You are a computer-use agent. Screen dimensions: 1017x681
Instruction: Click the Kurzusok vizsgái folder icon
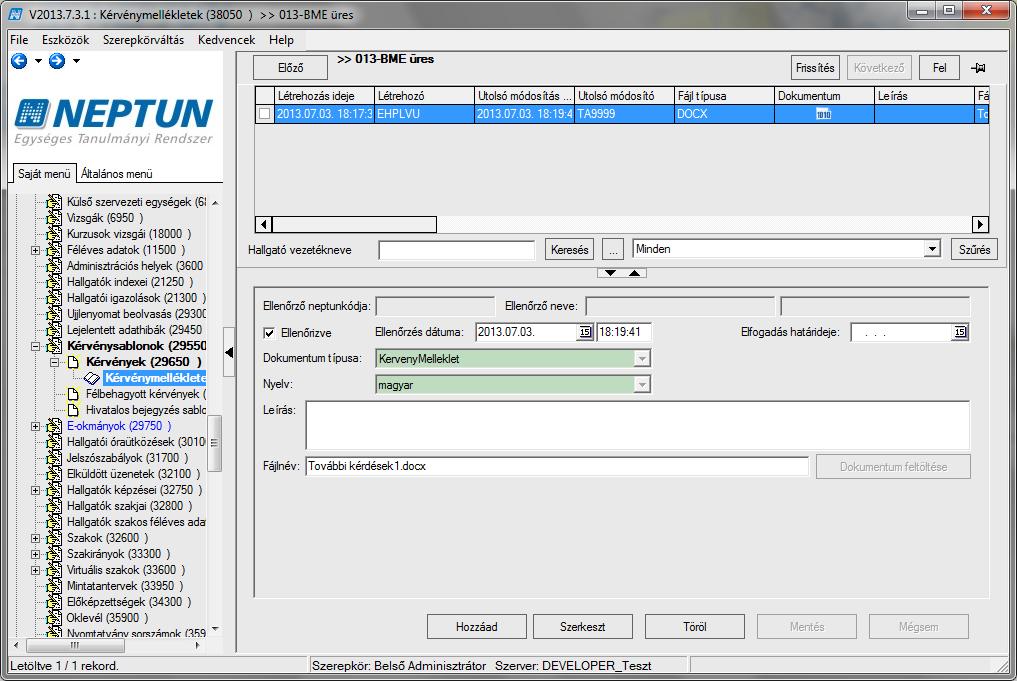(x=54, y=234)
